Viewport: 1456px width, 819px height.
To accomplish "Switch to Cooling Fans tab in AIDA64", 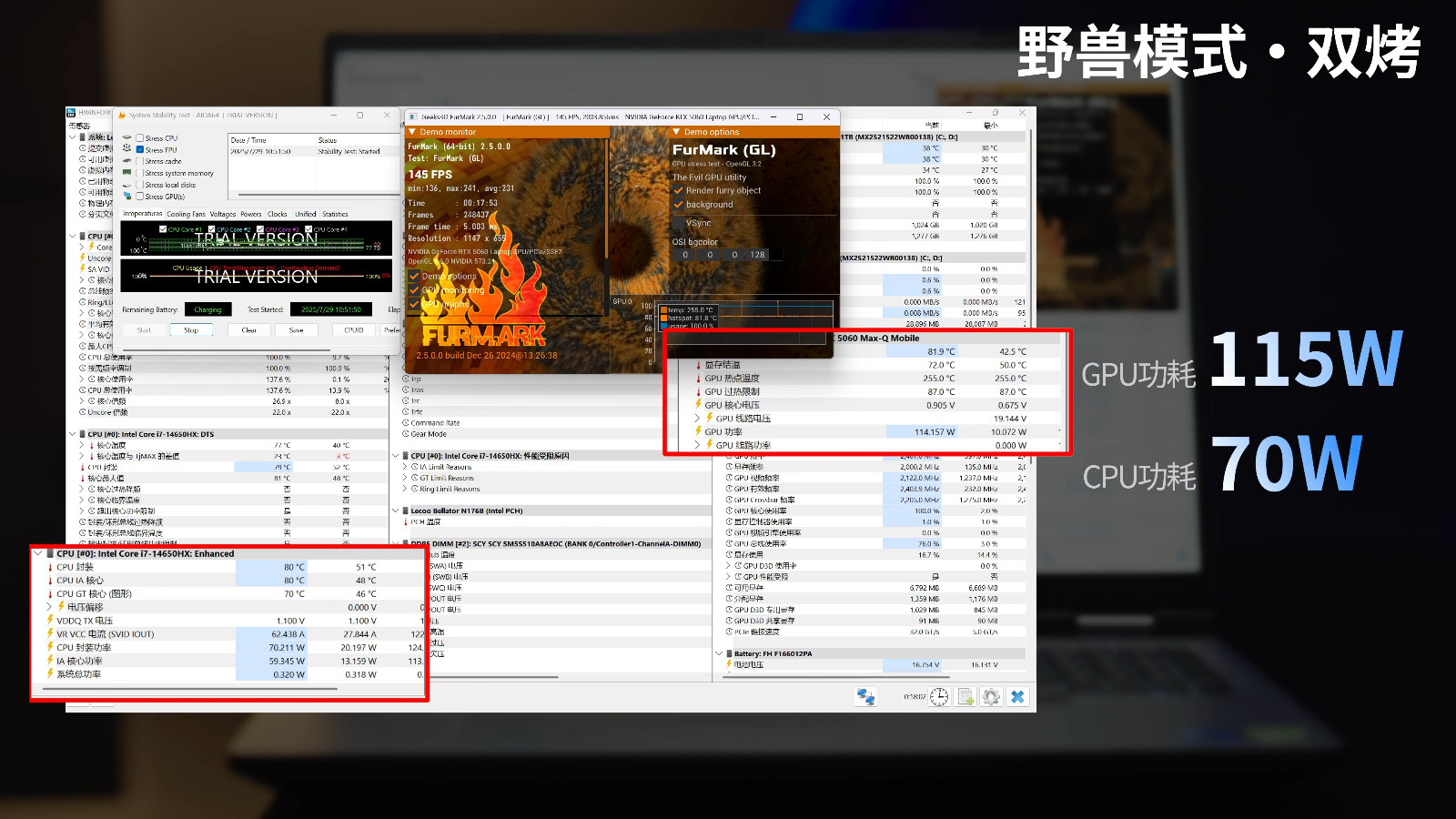I will point(186,214).
